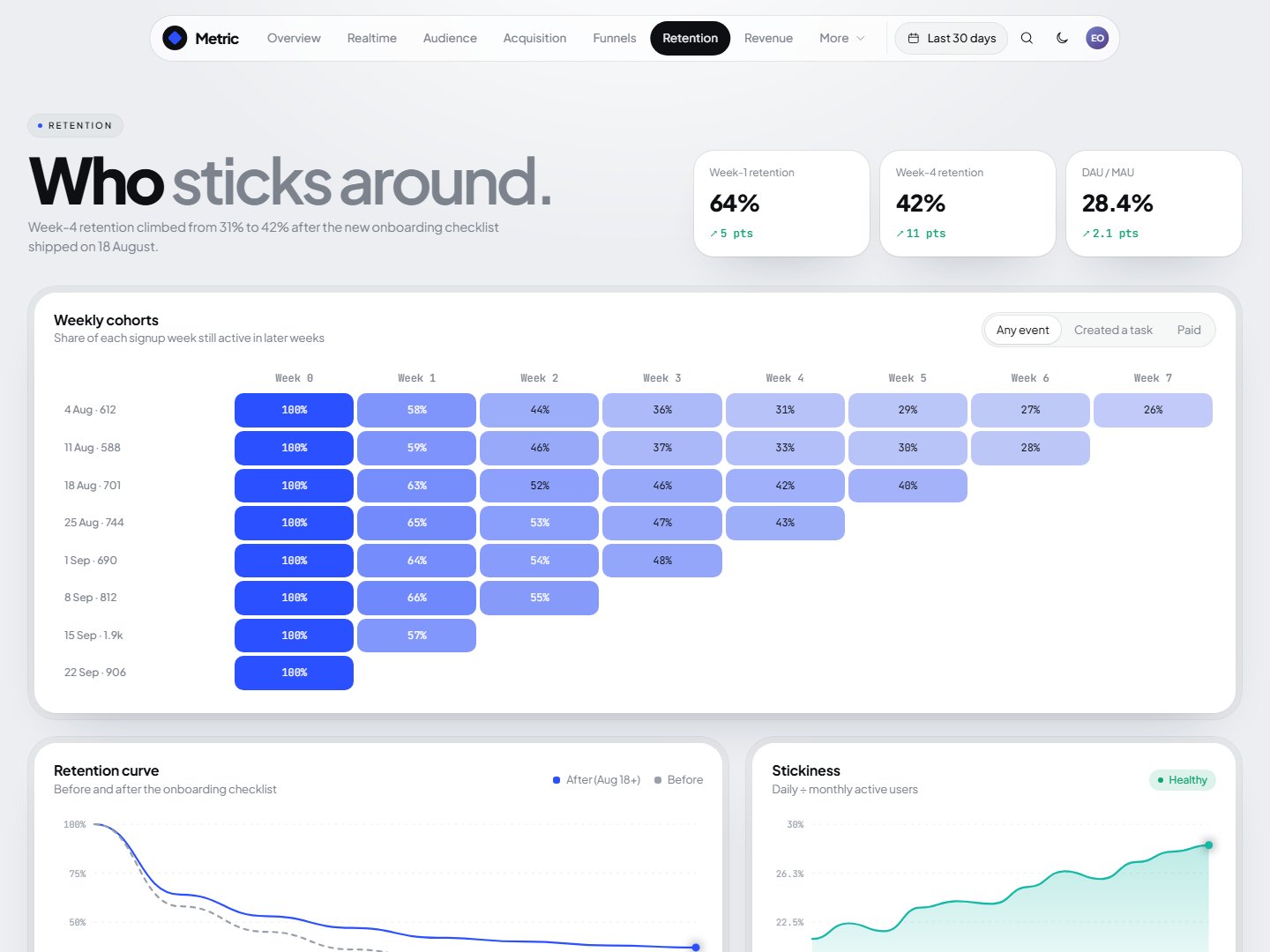Screen dimensions: 1270x952
Task: Open the Acquisition tab
Action: (534, 38)
